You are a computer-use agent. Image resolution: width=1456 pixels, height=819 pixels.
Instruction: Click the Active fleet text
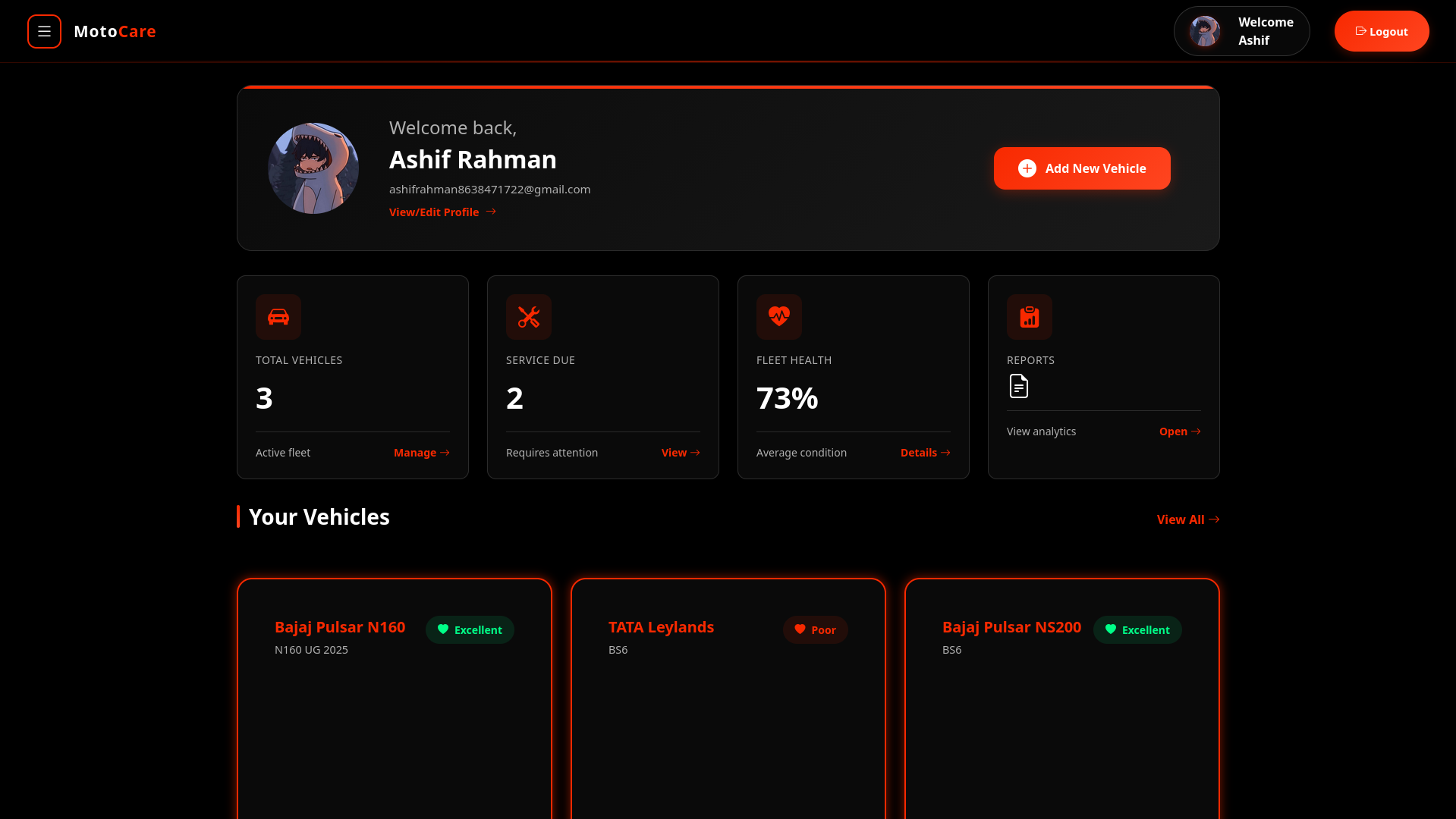283,453
